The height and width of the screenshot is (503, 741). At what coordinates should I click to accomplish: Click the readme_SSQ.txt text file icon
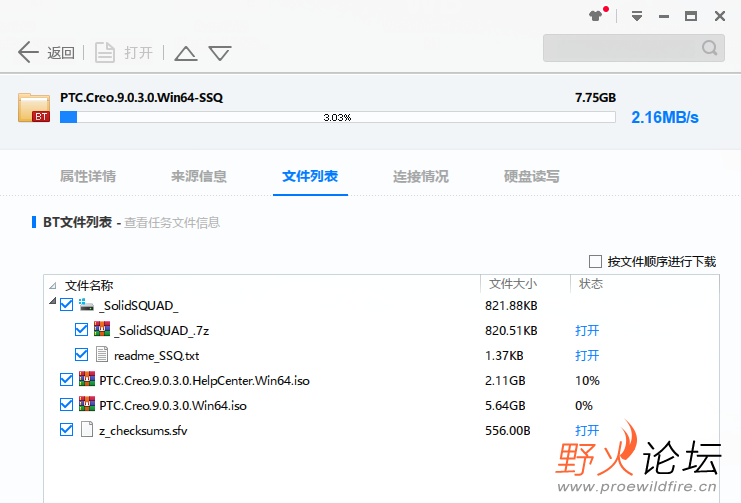[102, 354]
